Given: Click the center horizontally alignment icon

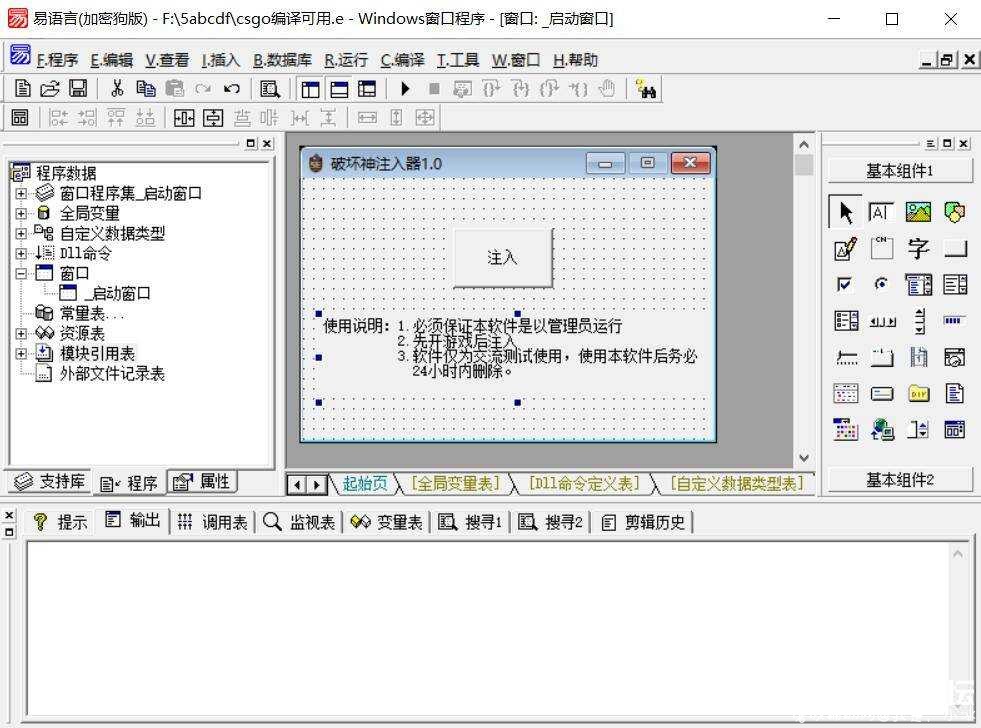Looking at the screenshot, I should (184, 118).
